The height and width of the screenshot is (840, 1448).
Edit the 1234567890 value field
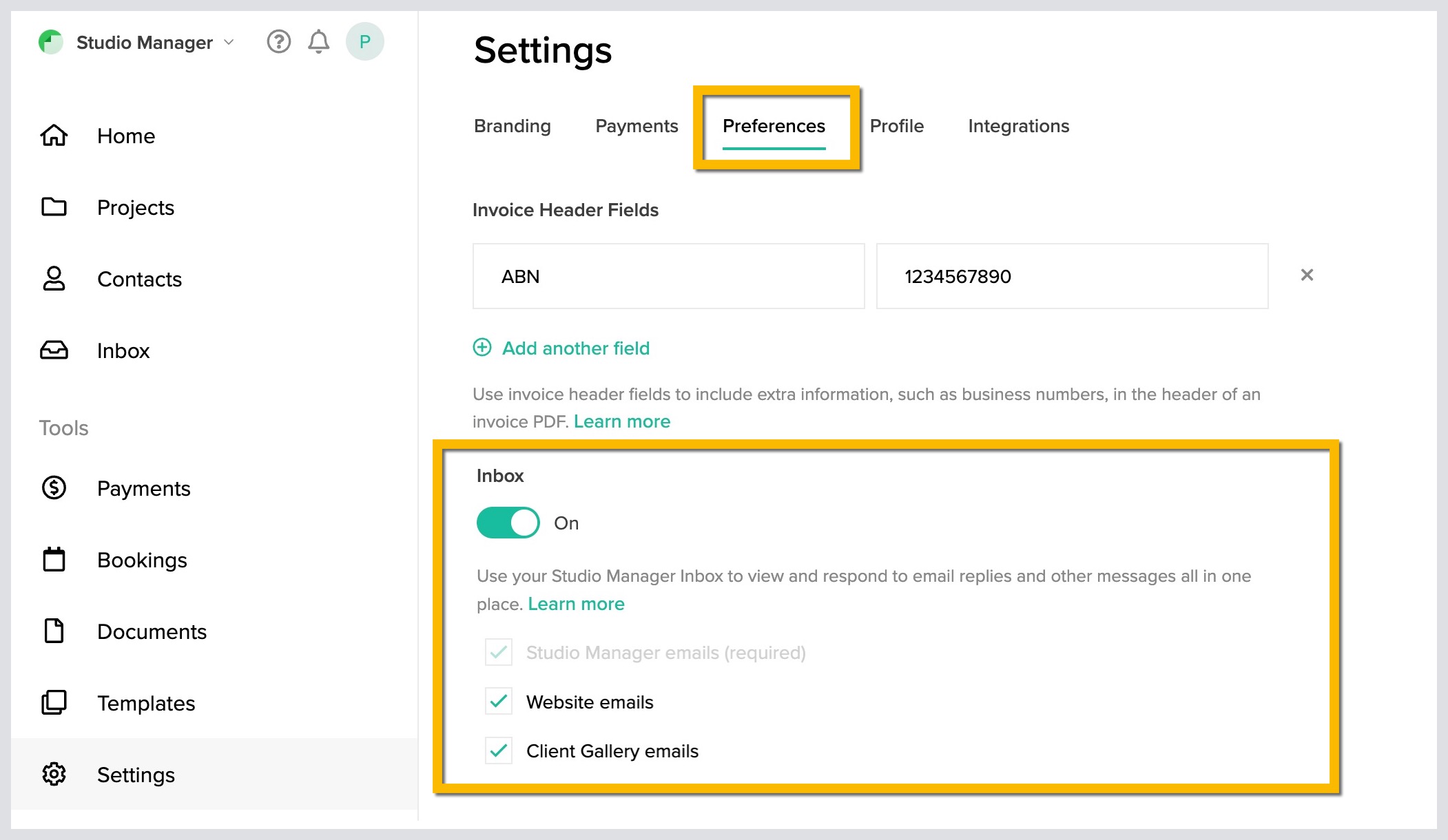[x=1072, y=276]
